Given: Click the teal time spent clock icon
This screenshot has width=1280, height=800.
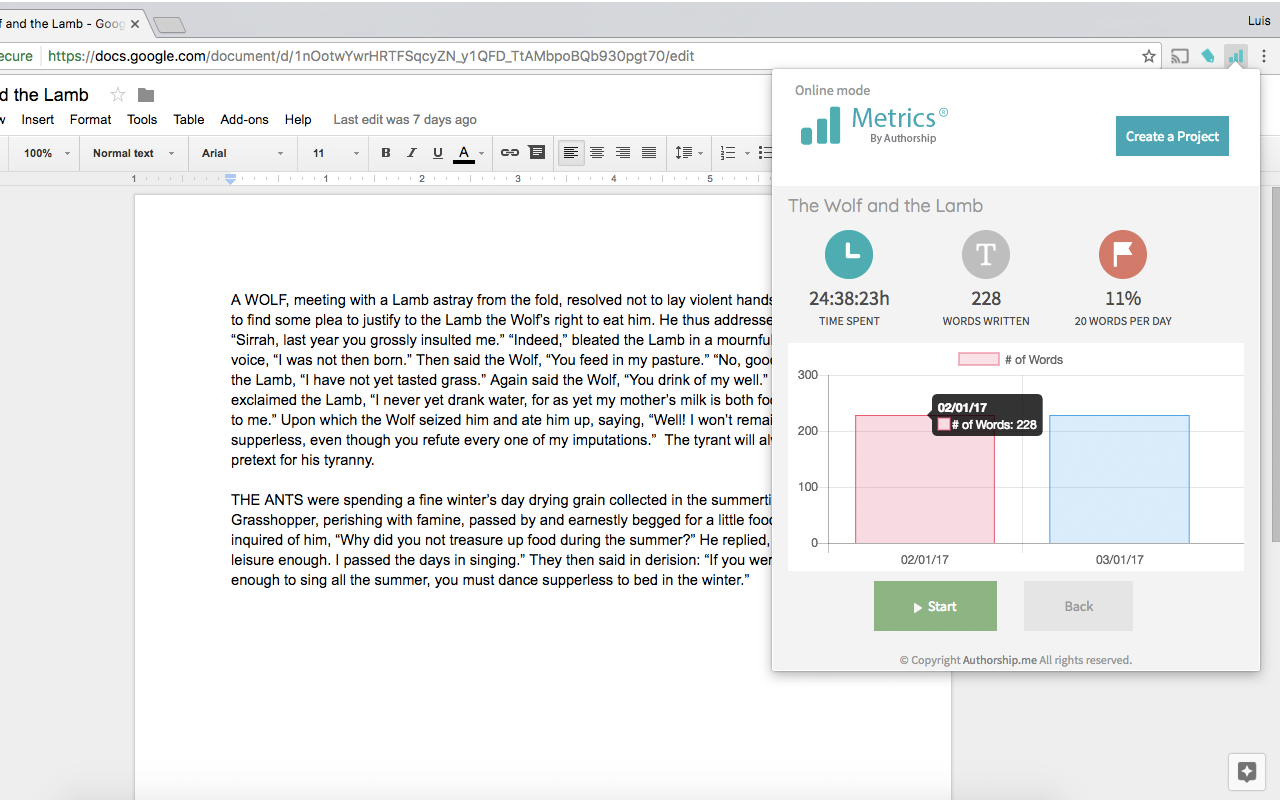Looking at the screenshot, I should pyautogui.click(x=849, y=254).
